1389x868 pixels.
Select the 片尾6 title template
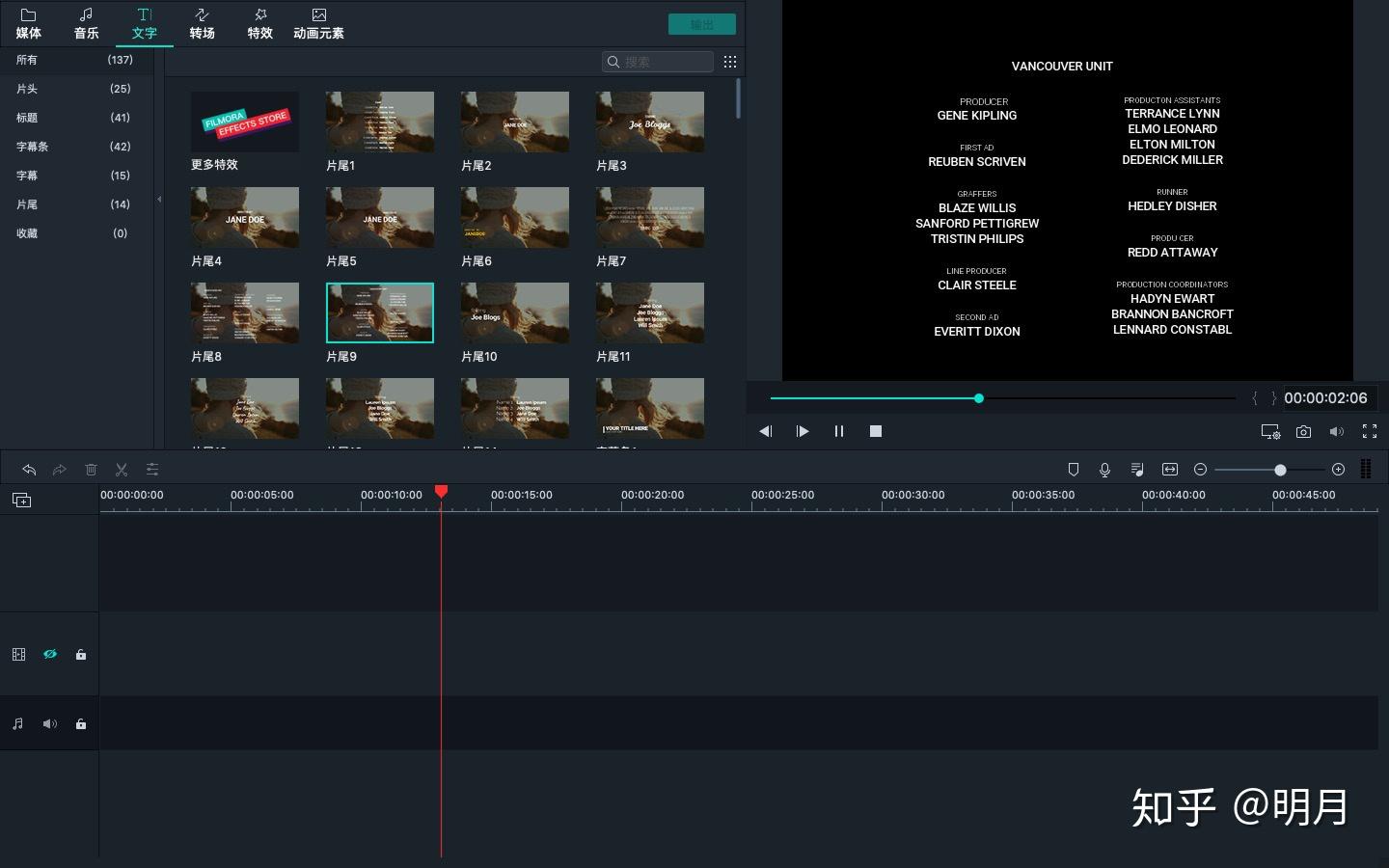tap(515, 217)
